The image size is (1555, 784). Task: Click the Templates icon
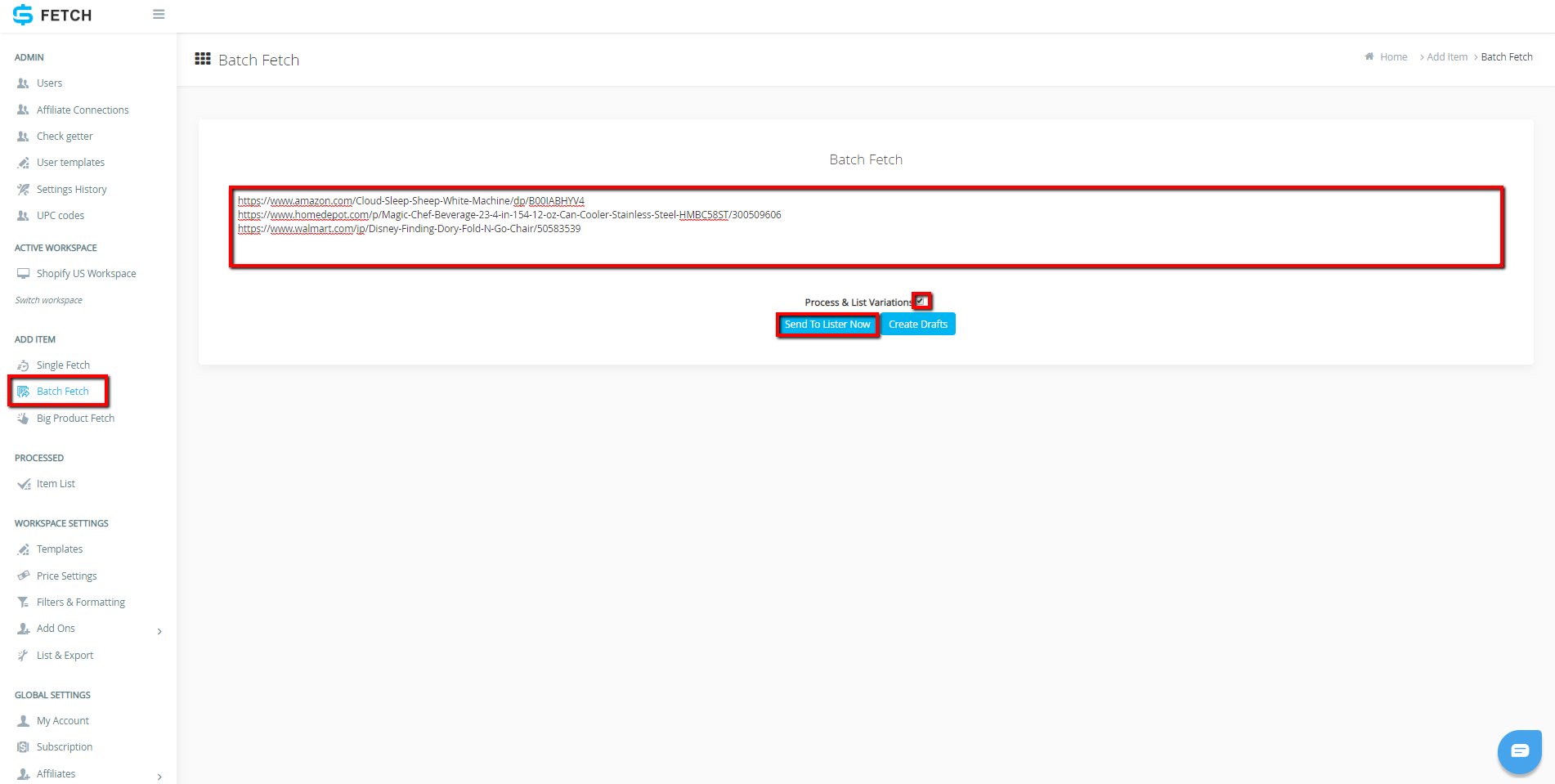pyautogui.click(x=23, y=549)
